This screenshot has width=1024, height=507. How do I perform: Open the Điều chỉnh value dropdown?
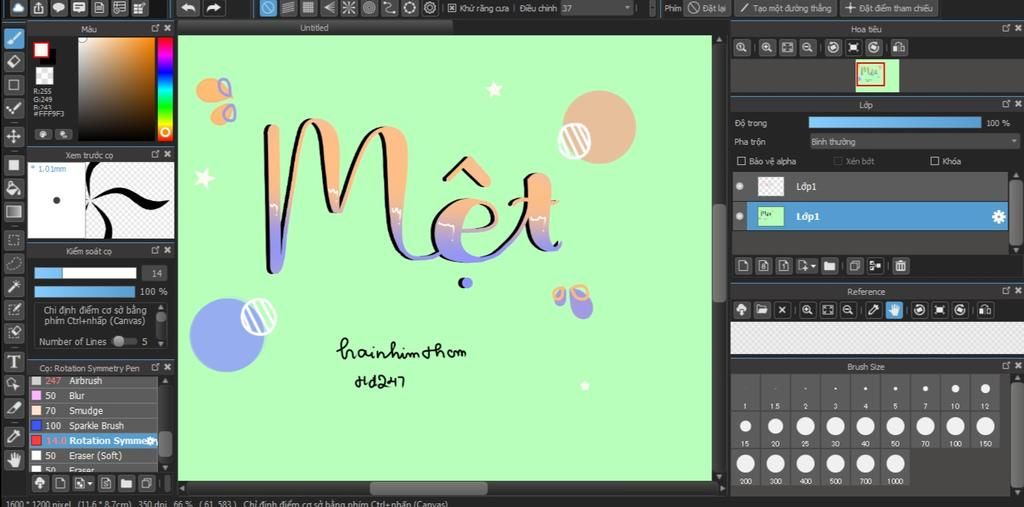tap(597, 8)
